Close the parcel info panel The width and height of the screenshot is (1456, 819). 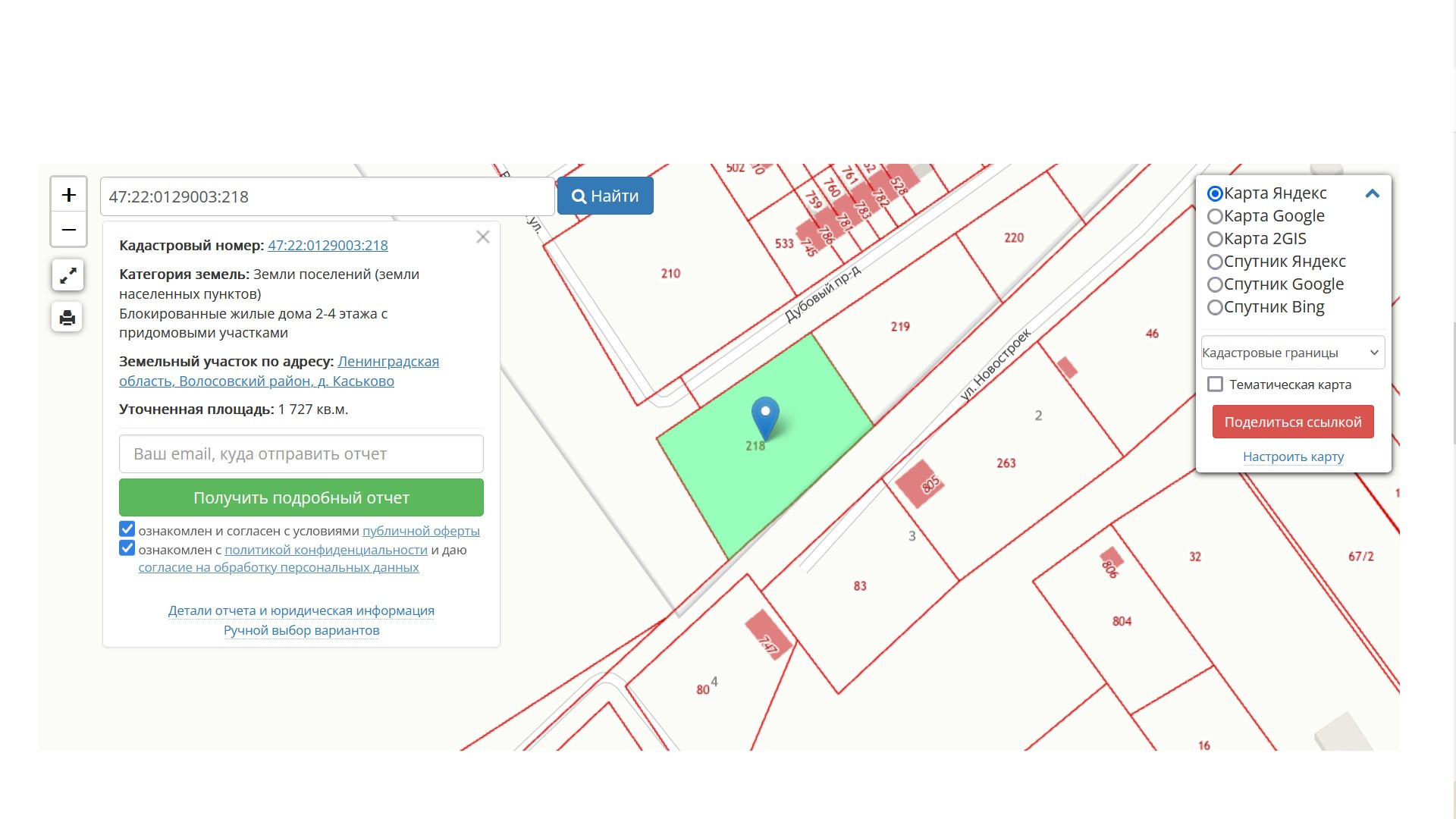(x=483, y=237)
